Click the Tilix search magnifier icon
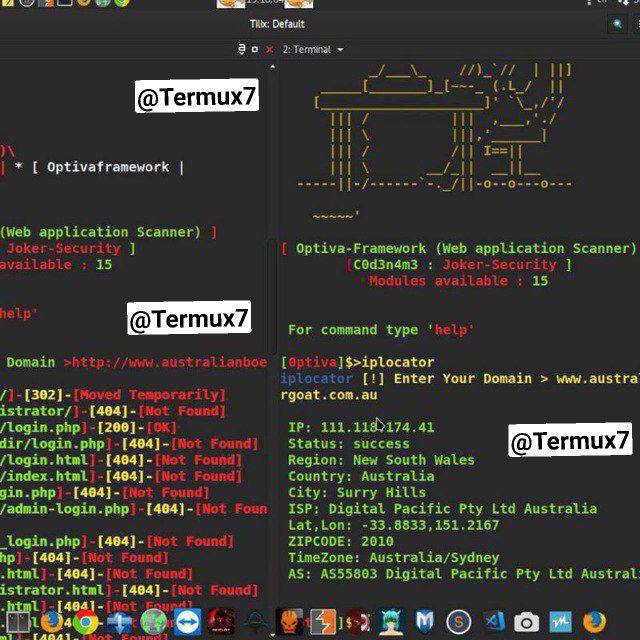 618,24
